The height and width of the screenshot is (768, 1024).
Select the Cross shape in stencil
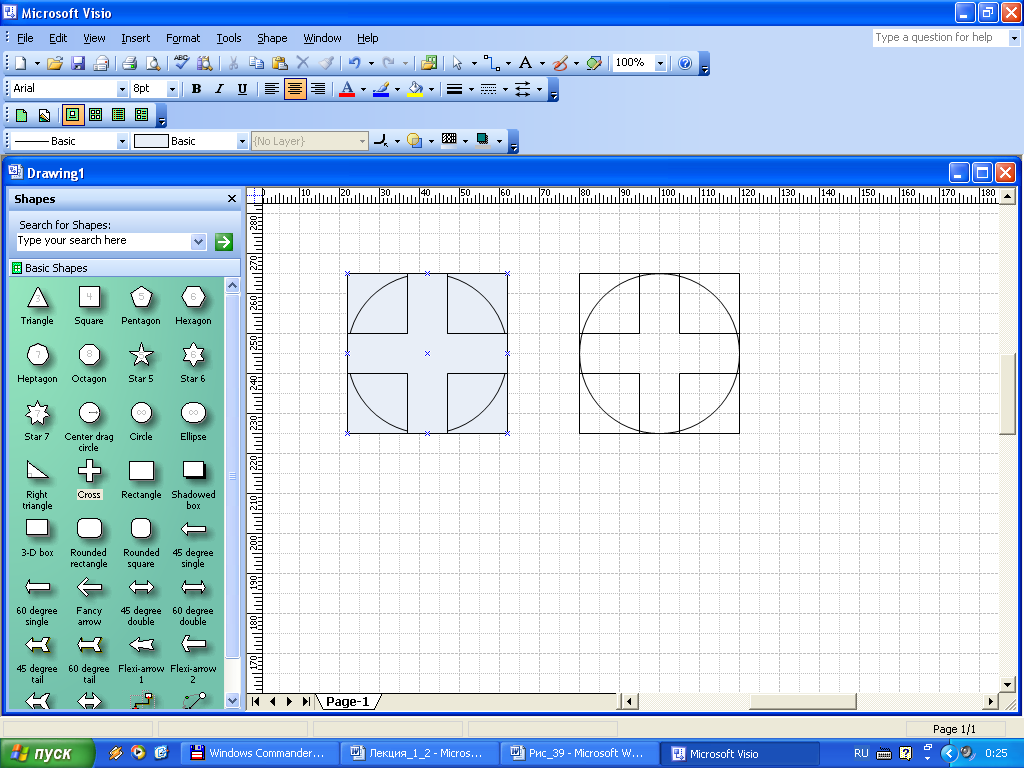tap(89, 479)
